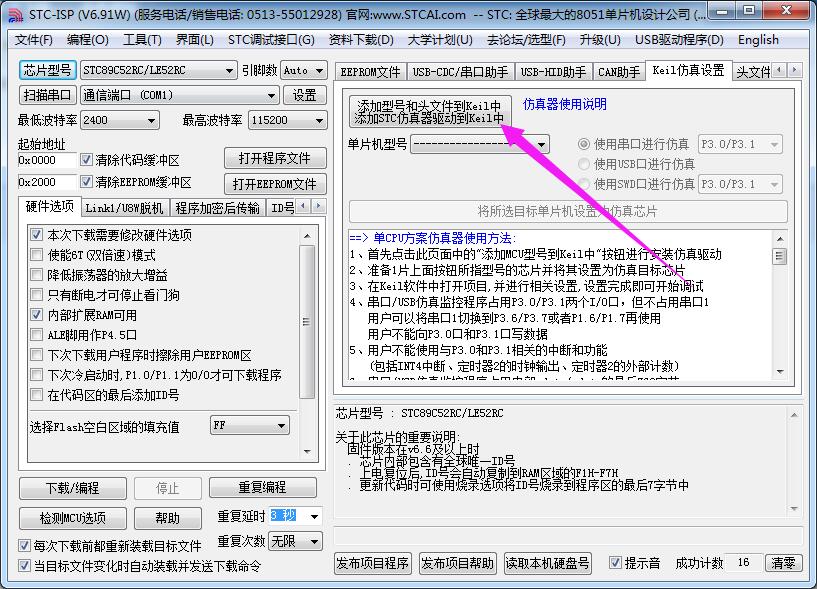Screen dimensions: 817x589
Task: Click 添加型号和头文件到Keil中 button
Action: click(429, 112)
